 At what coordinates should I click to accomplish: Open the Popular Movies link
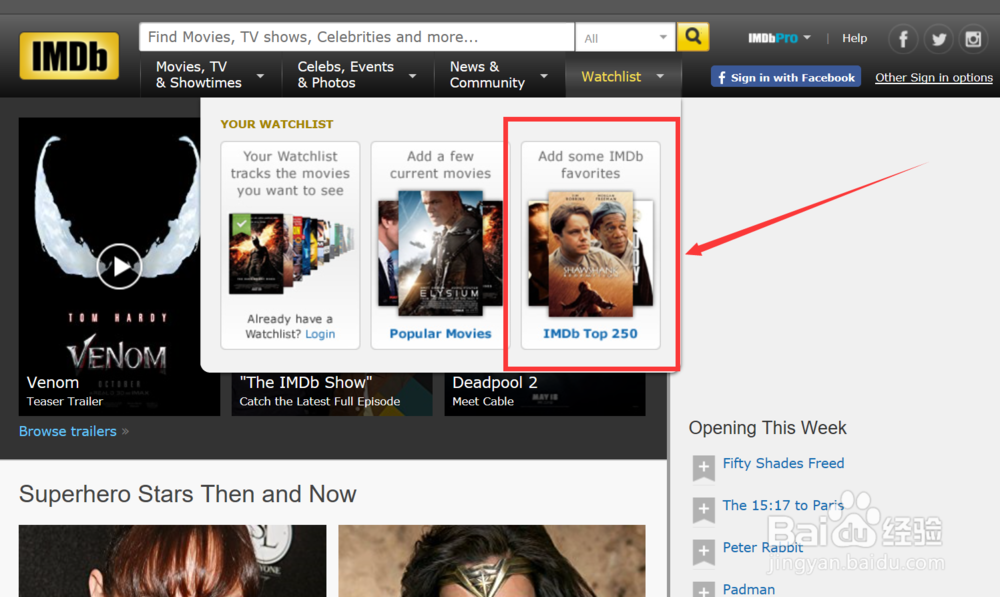(x=440, y=334)
